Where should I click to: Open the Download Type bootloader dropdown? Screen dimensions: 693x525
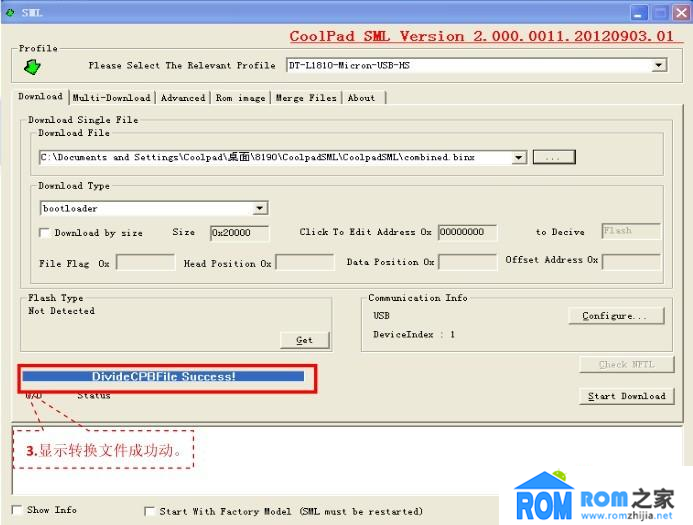click(x=260, y=208)
